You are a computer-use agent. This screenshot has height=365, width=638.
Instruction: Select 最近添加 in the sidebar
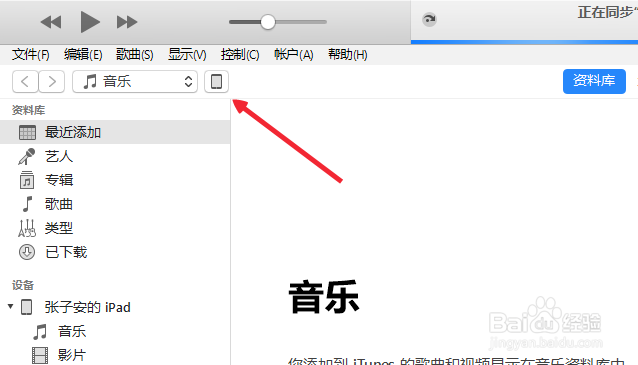[115, 132]
